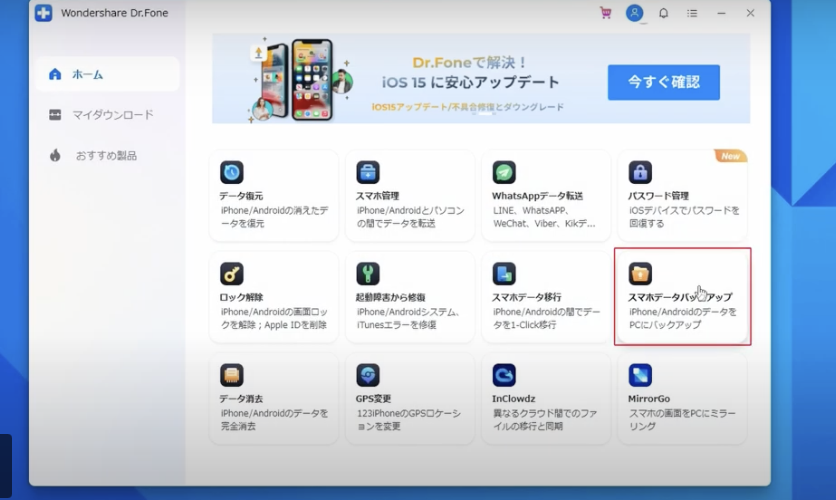Screen dimensions: 836x500
Task: Open the パスワード管理 lock icon
Action: tap(640, 172)
